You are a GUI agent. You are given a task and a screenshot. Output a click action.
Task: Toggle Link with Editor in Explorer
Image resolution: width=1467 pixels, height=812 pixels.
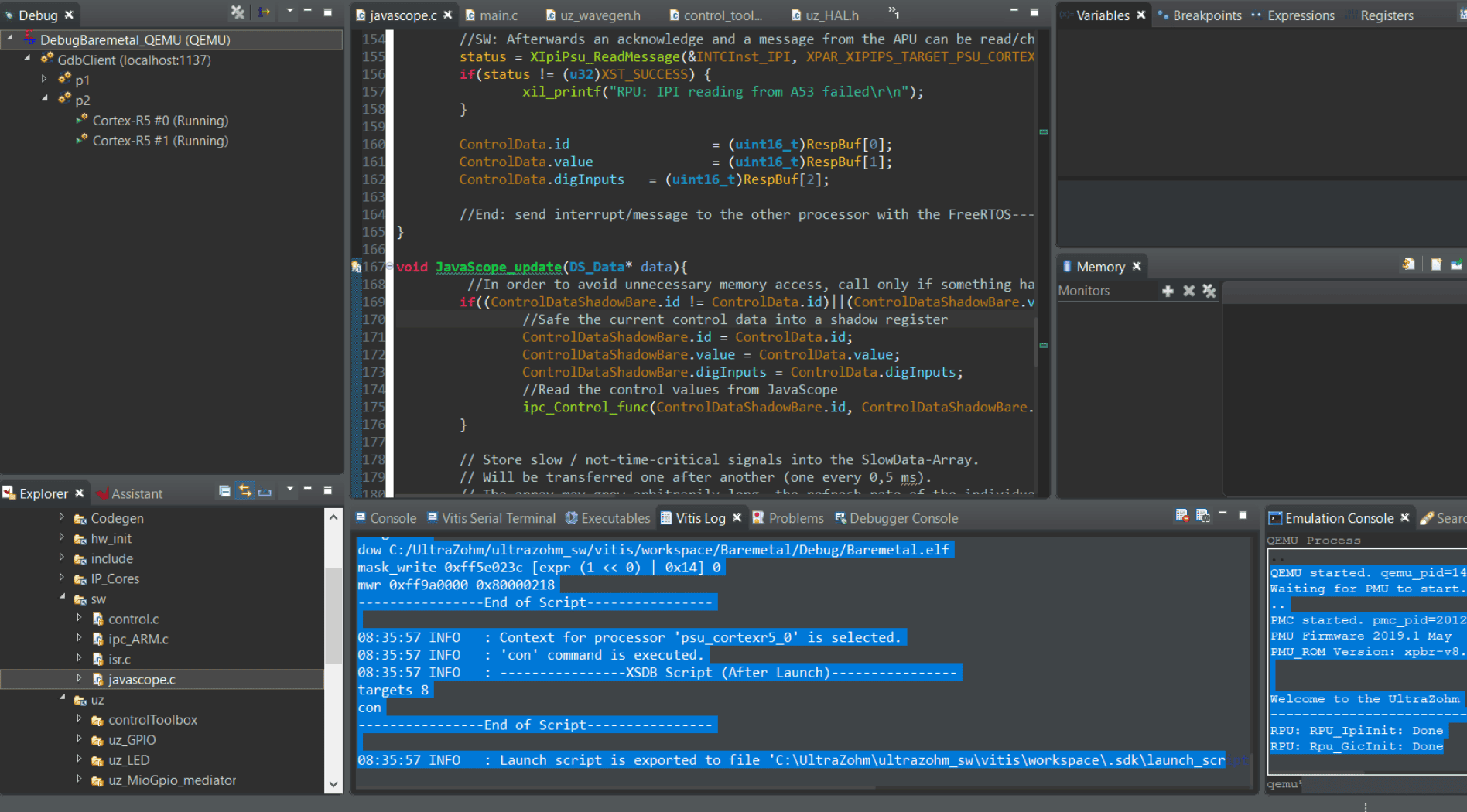point(244,491)
